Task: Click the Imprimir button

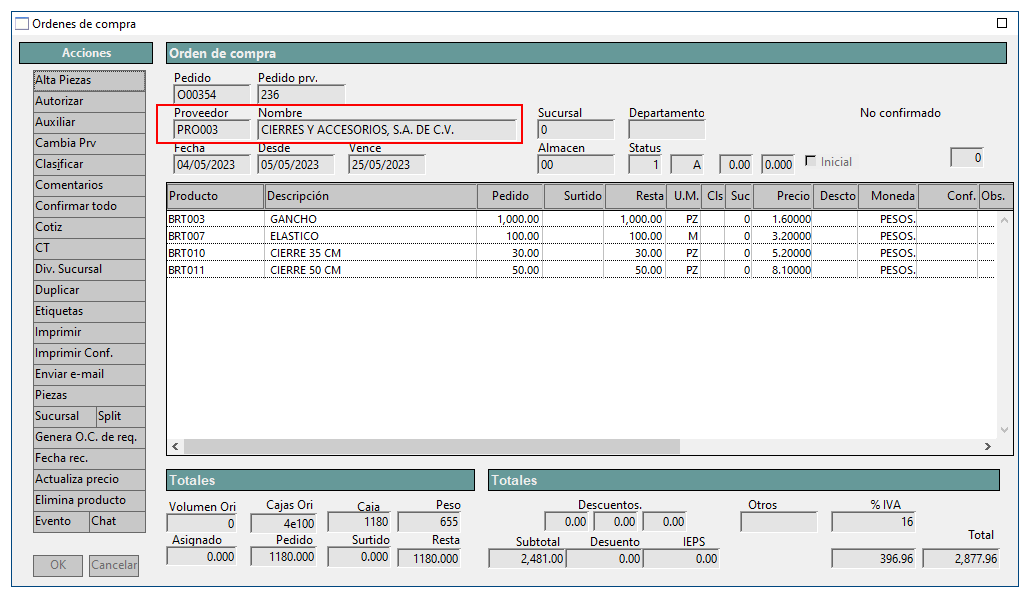Action: pyautogui.click(x=89, y=332)
